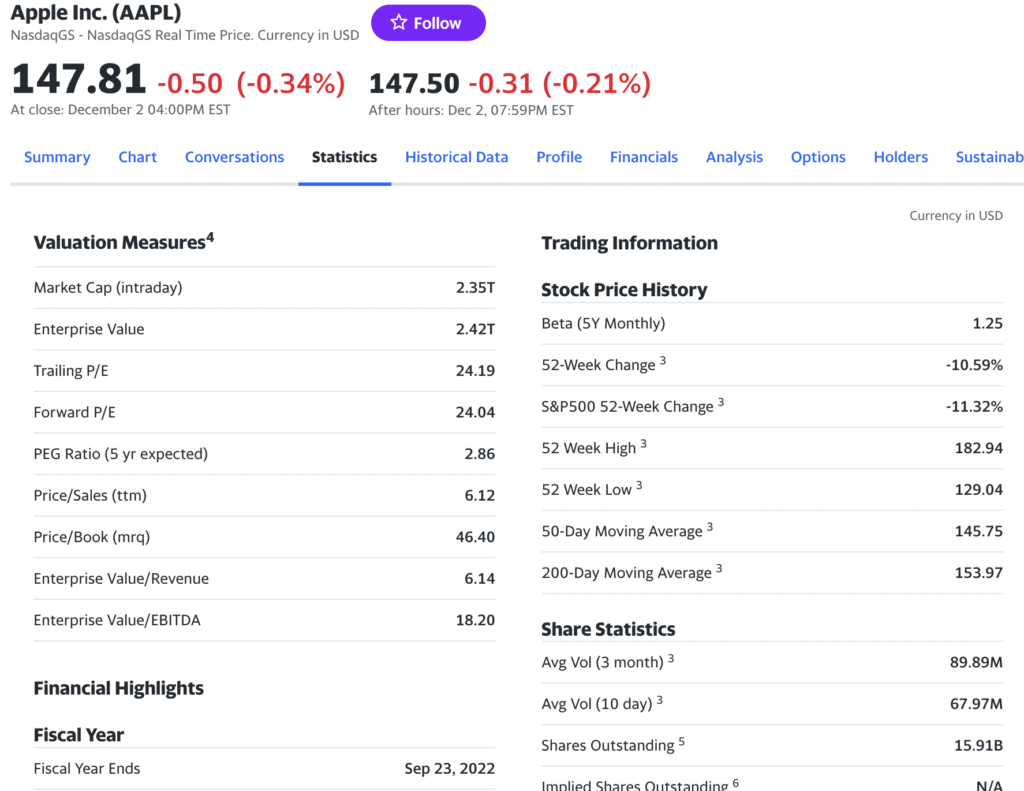This screenshot has height=791, width=1024.
Task: Click the Apple Inc. (AAPL) title
Action: coord(96,13)
